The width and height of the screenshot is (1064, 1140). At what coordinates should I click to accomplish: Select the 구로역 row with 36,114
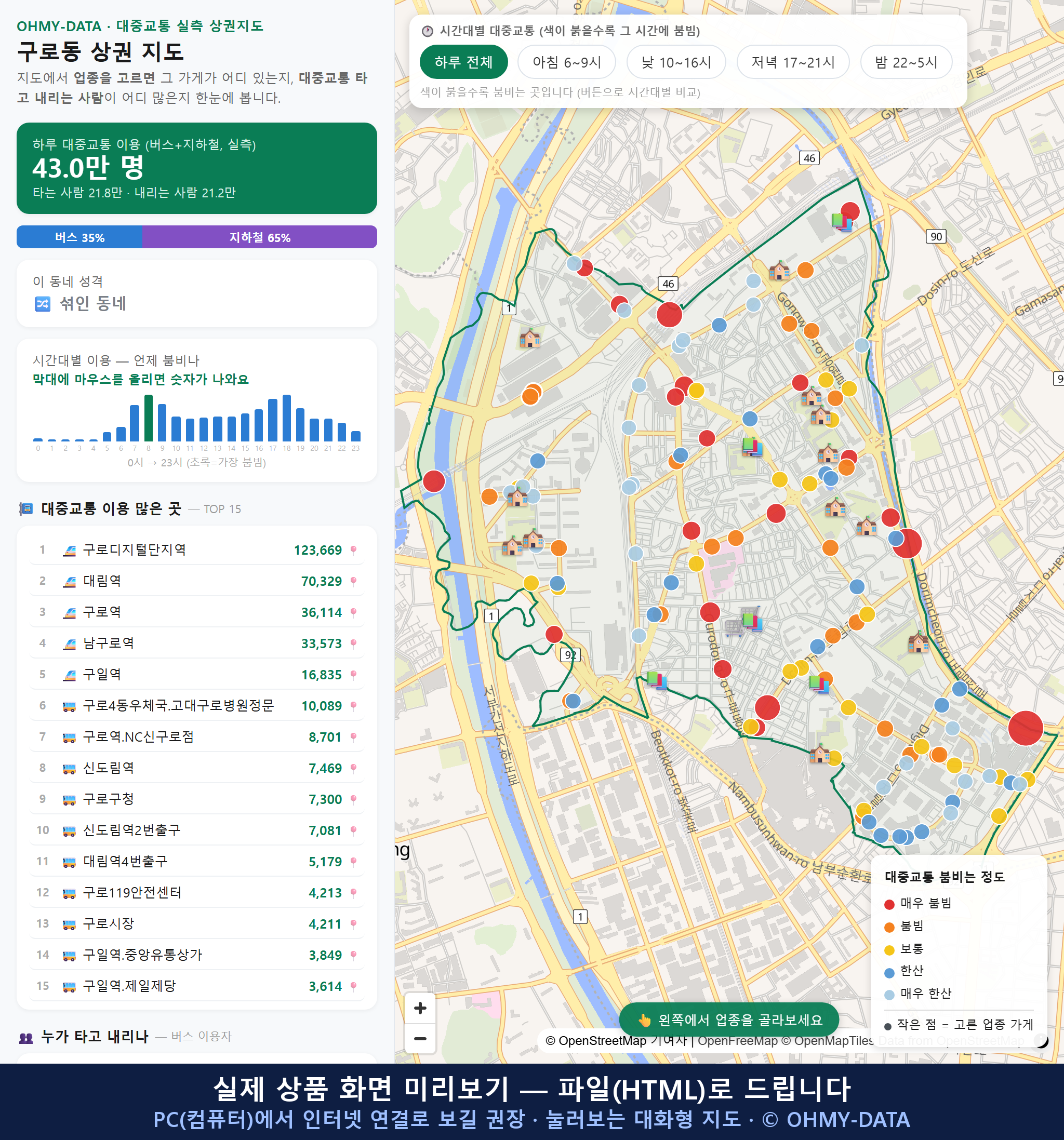(197, 612)
